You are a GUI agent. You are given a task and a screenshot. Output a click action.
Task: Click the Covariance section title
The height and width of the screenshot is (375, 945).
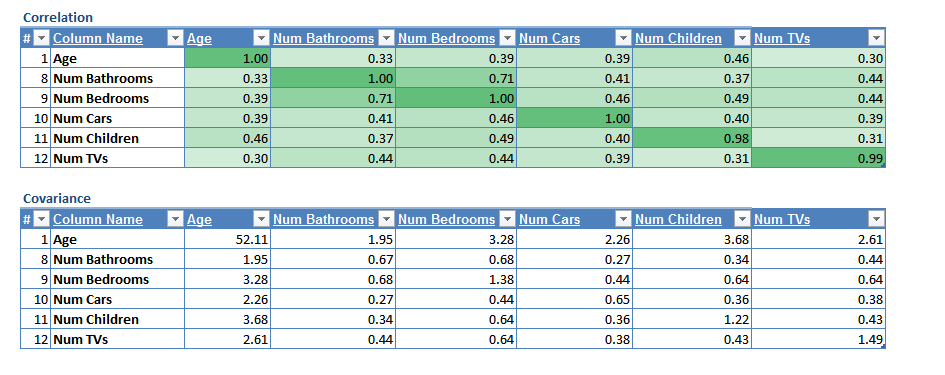57,198
